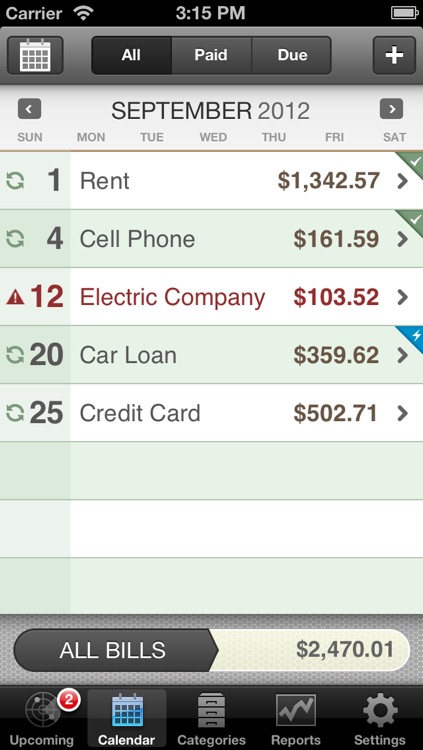Open the Electric Company bill
This screenshot has width=423, height=750.
[212, 297]
